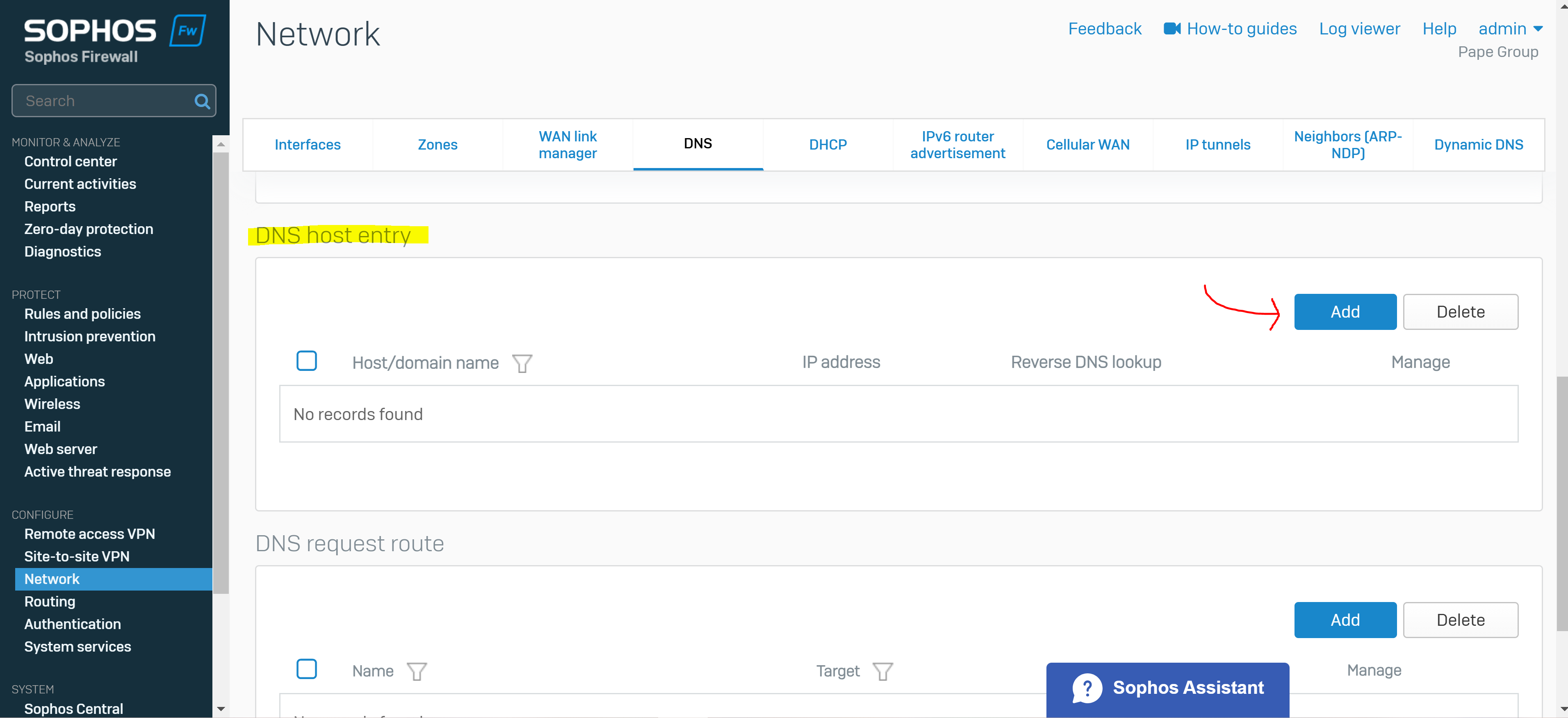Open Diagnostics page
This screenshot has height=718, width=1568.
click(x=63, y=251)
